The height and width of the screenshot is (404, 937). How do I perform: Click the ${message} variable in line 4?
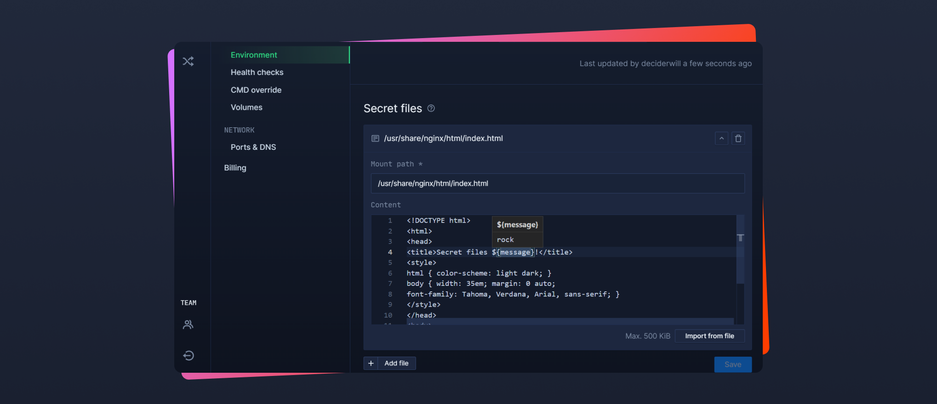tap(514, 252)
